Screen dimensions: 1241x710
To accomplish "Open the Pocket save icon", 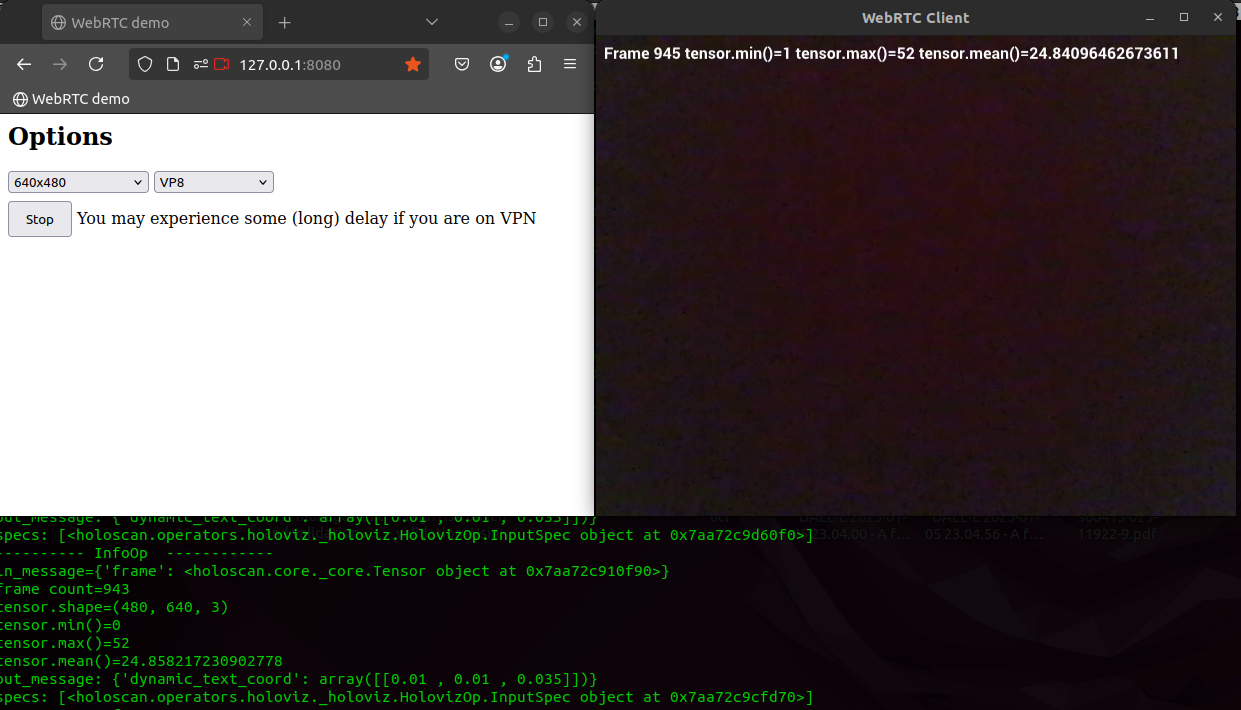I will [462, 64].
